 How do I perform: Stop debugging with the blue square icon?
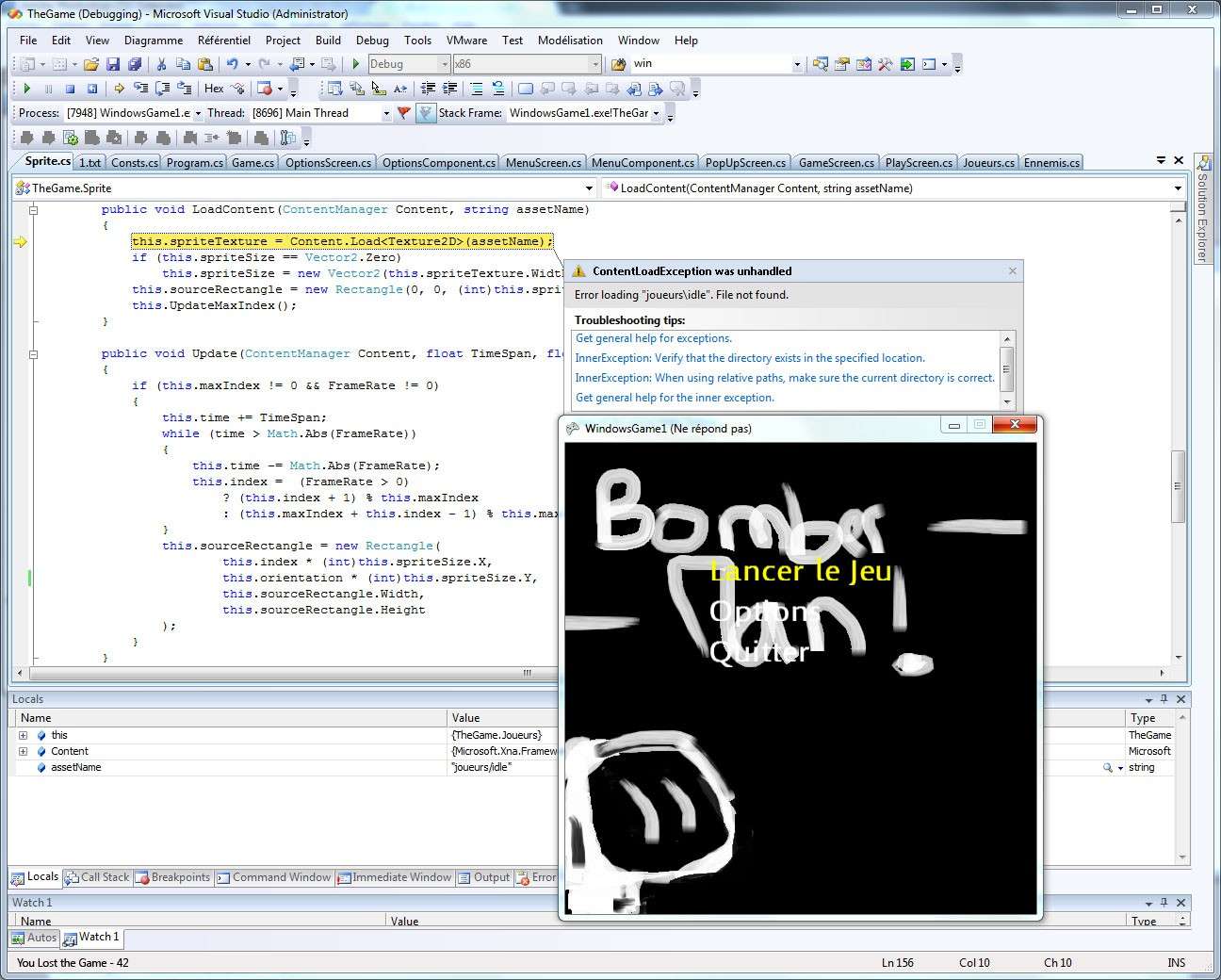[x=70, y=89]
